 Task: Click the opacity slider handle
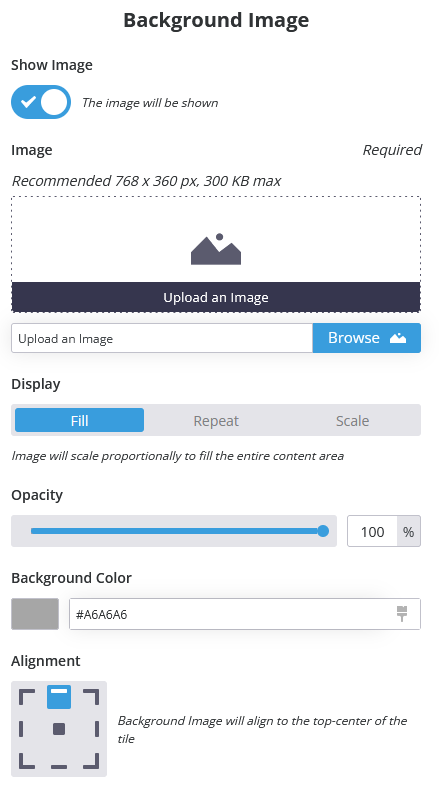pyautogui.click(x=323, y=531)
